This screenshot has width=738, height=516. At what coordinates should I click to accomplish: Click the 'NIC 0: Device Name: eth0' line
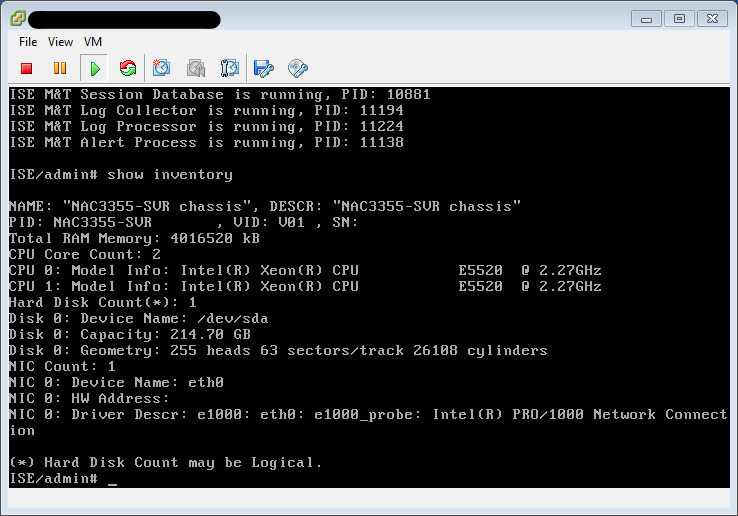tap(116, 383)
